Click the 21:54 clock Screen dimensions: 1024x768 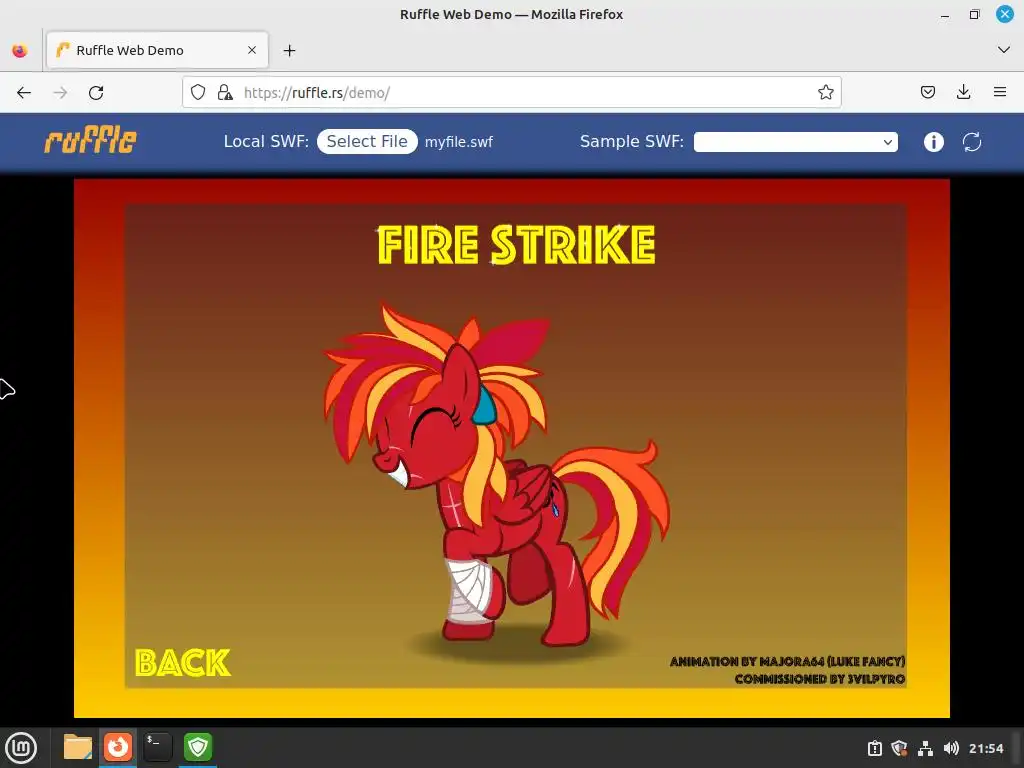tap(985, 748)
